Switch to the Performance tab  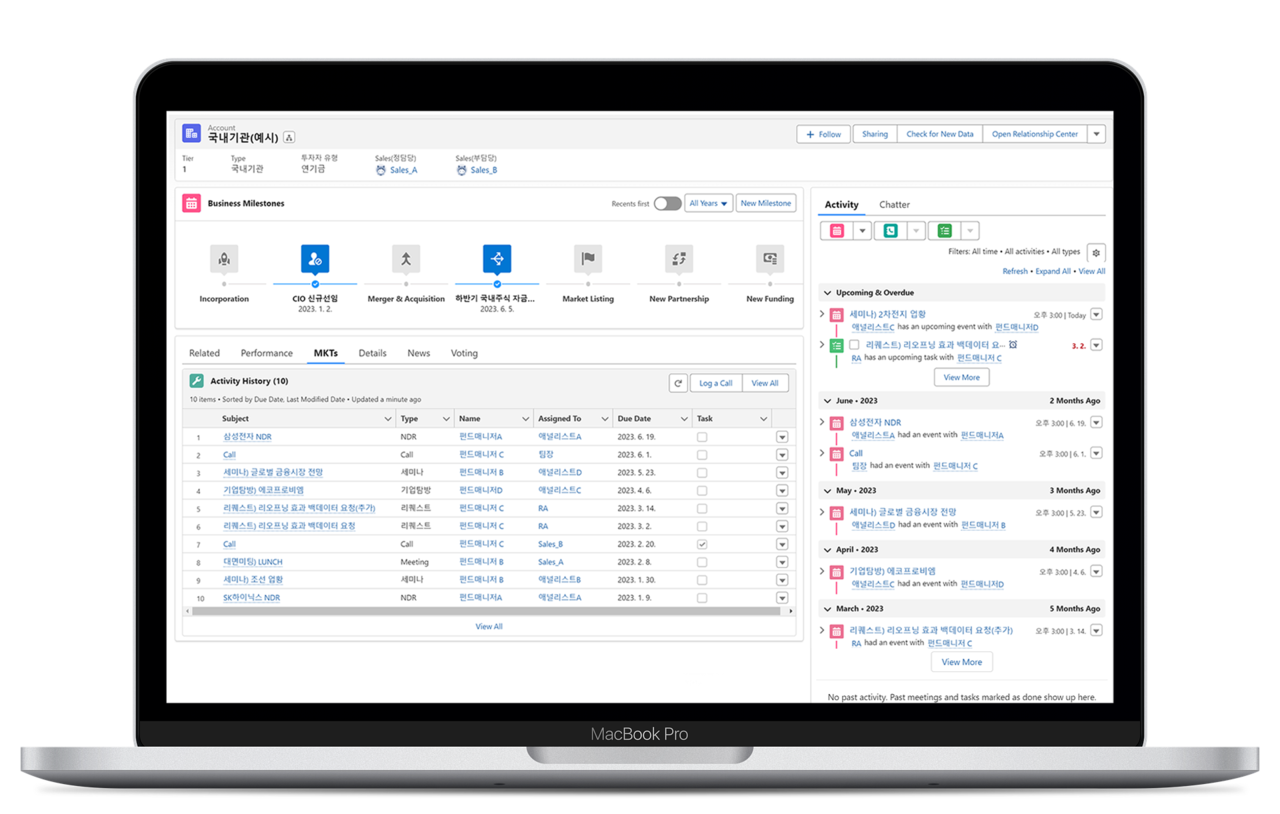266,353
